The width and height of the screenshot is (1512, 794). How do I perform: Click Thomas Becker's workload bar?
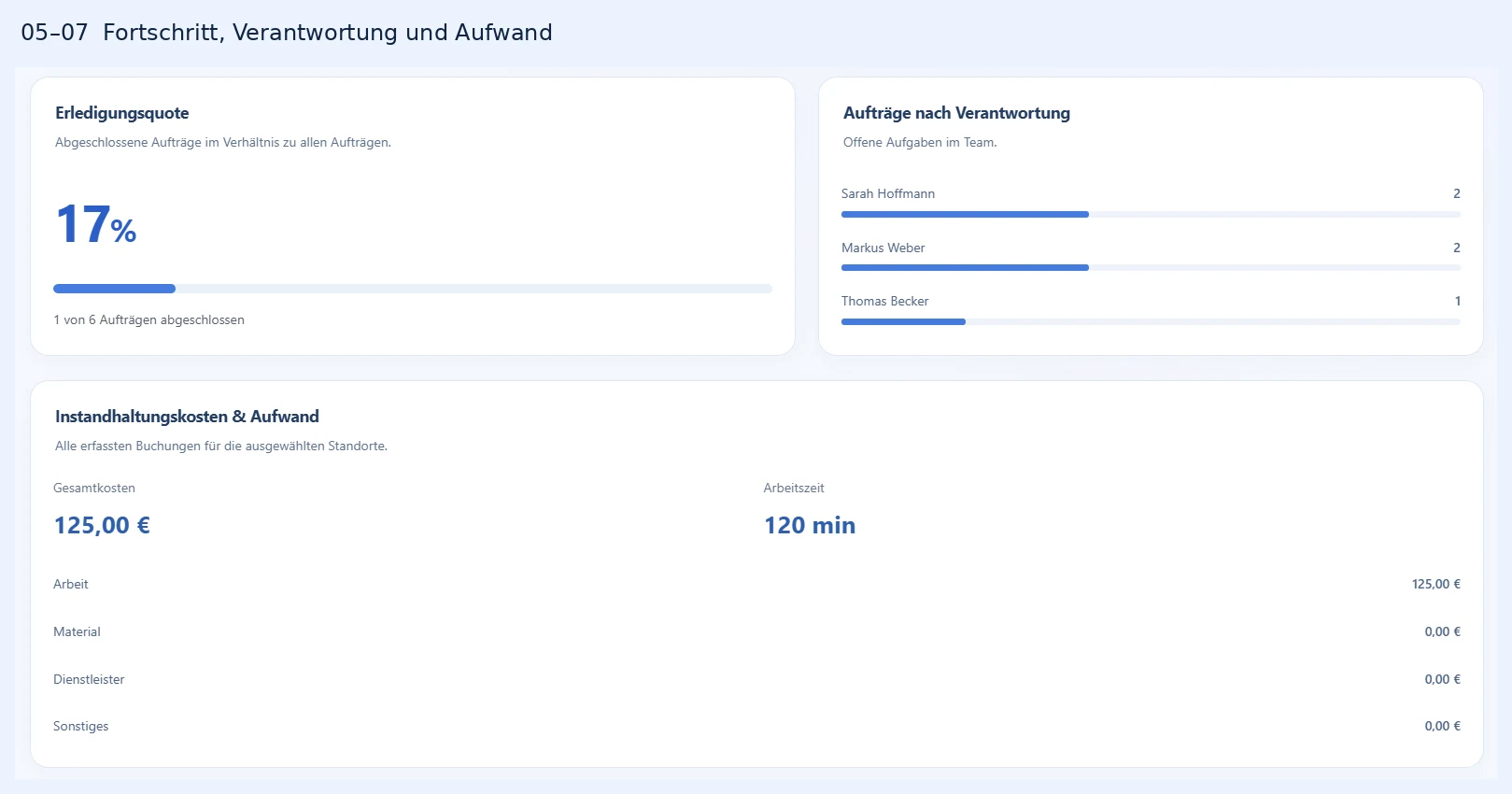[1151, 322]
